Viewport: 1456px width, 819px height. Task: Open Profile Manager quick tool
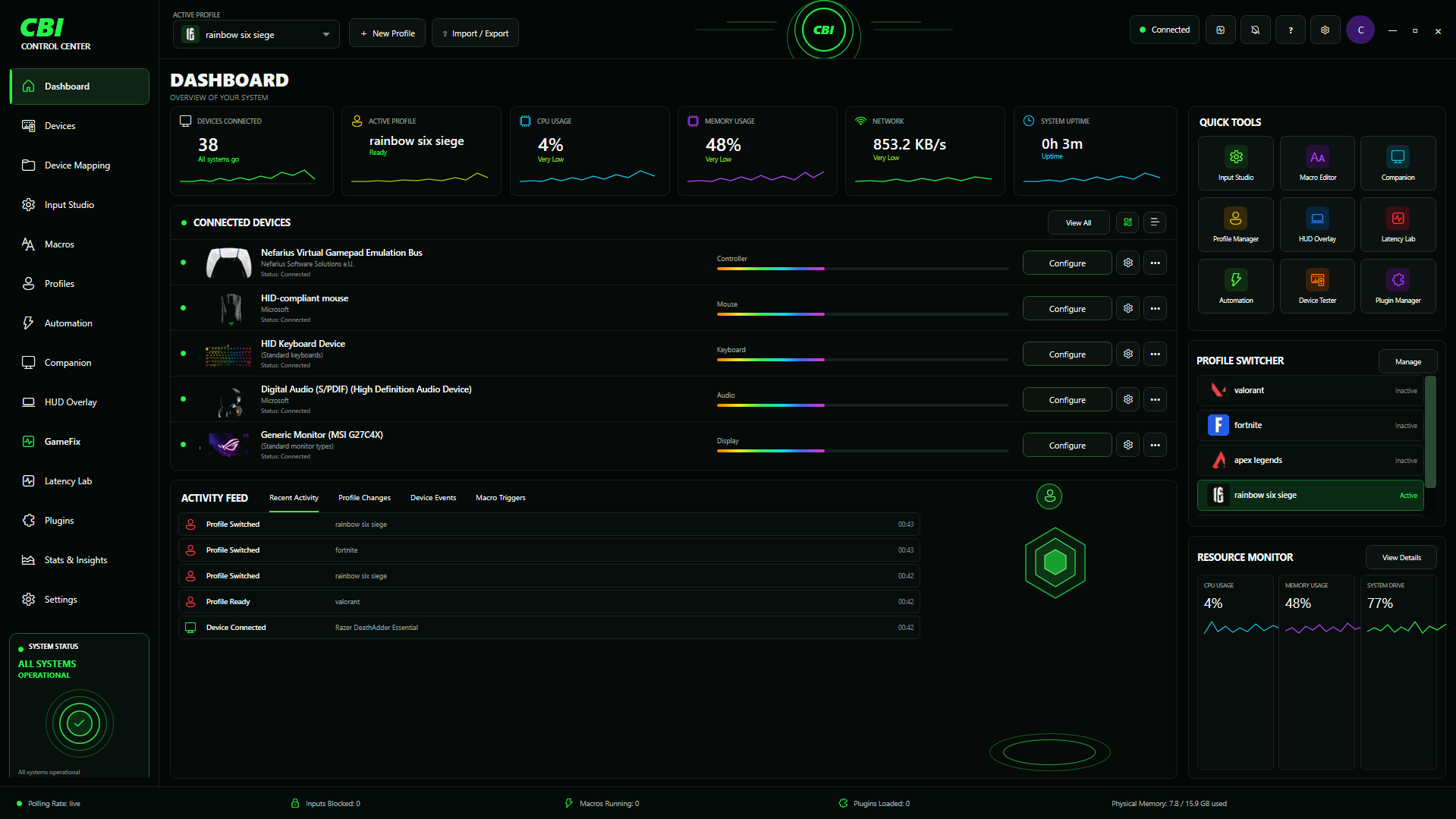(x=1235, y=225)
